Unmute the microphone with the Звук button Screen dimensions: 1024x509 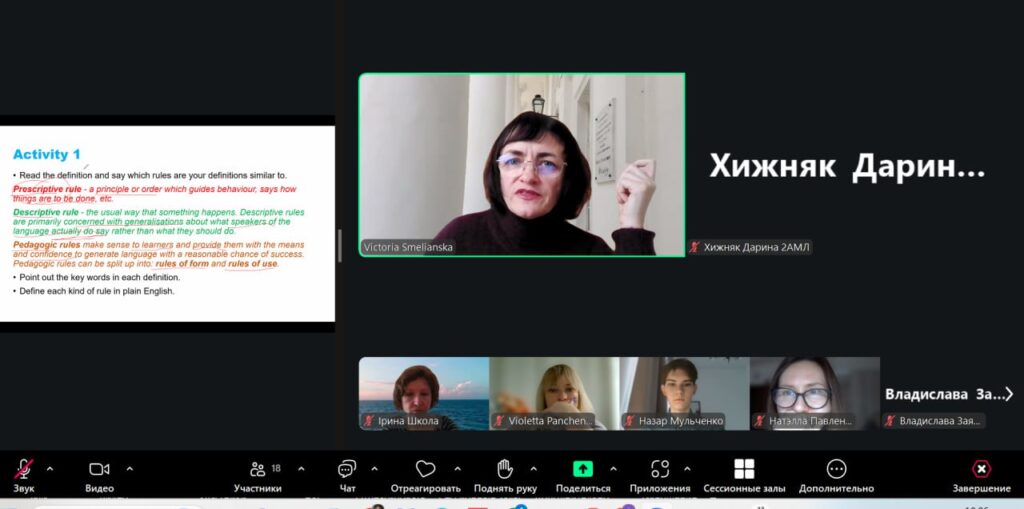[23, 470]
